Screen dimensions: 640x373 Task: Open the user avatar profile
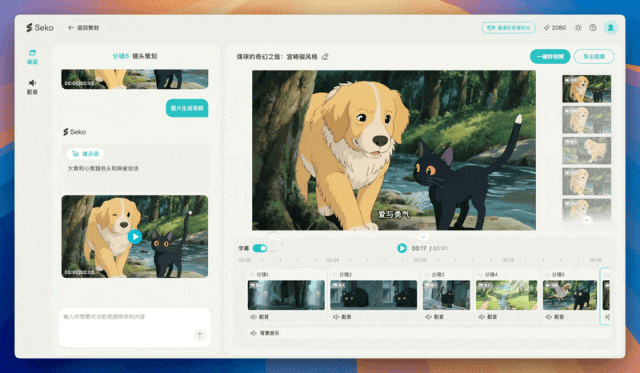tap(611, 28)
